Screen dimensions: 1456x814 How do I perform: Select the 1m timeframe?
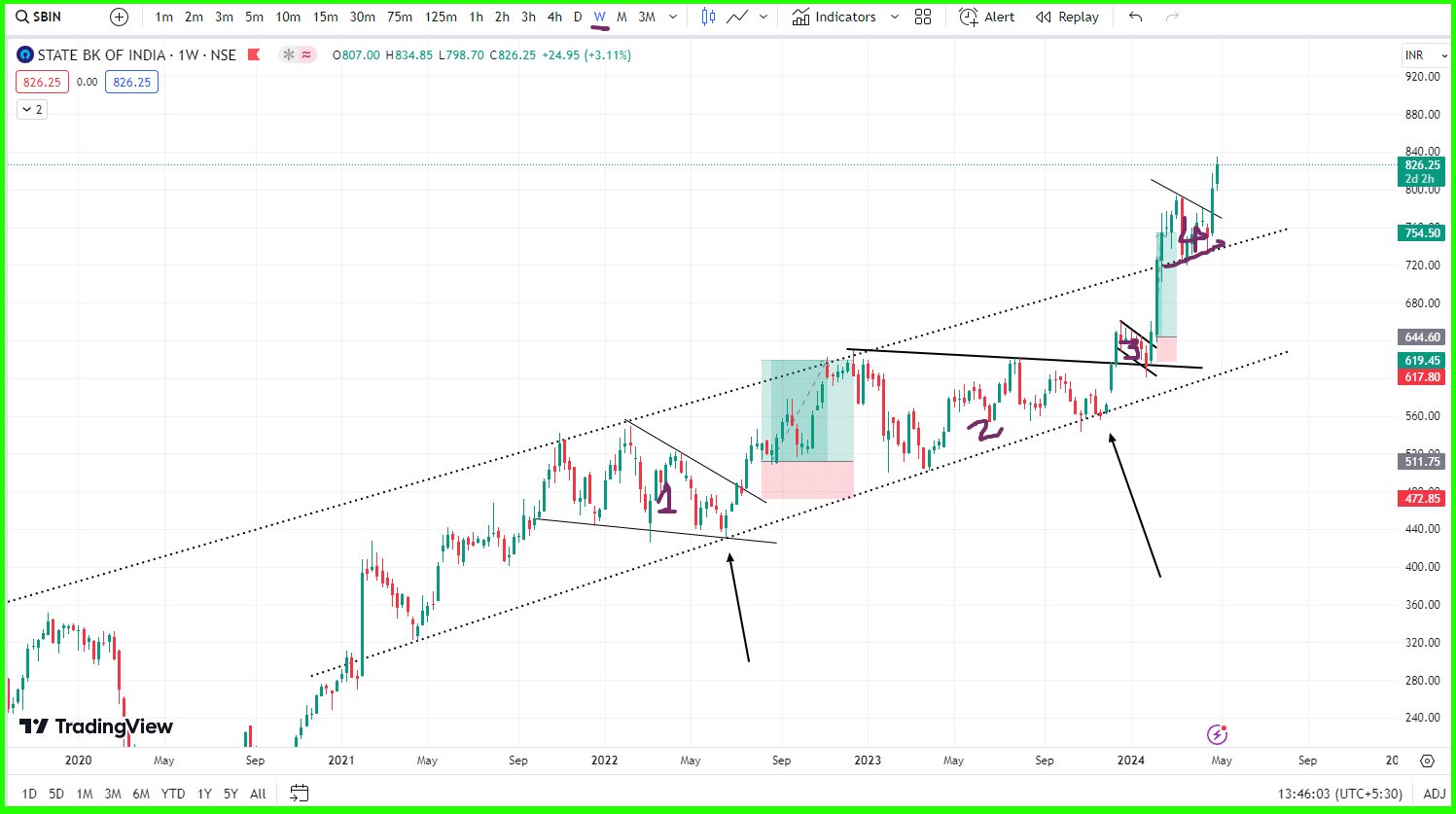[x=163, y=17]
